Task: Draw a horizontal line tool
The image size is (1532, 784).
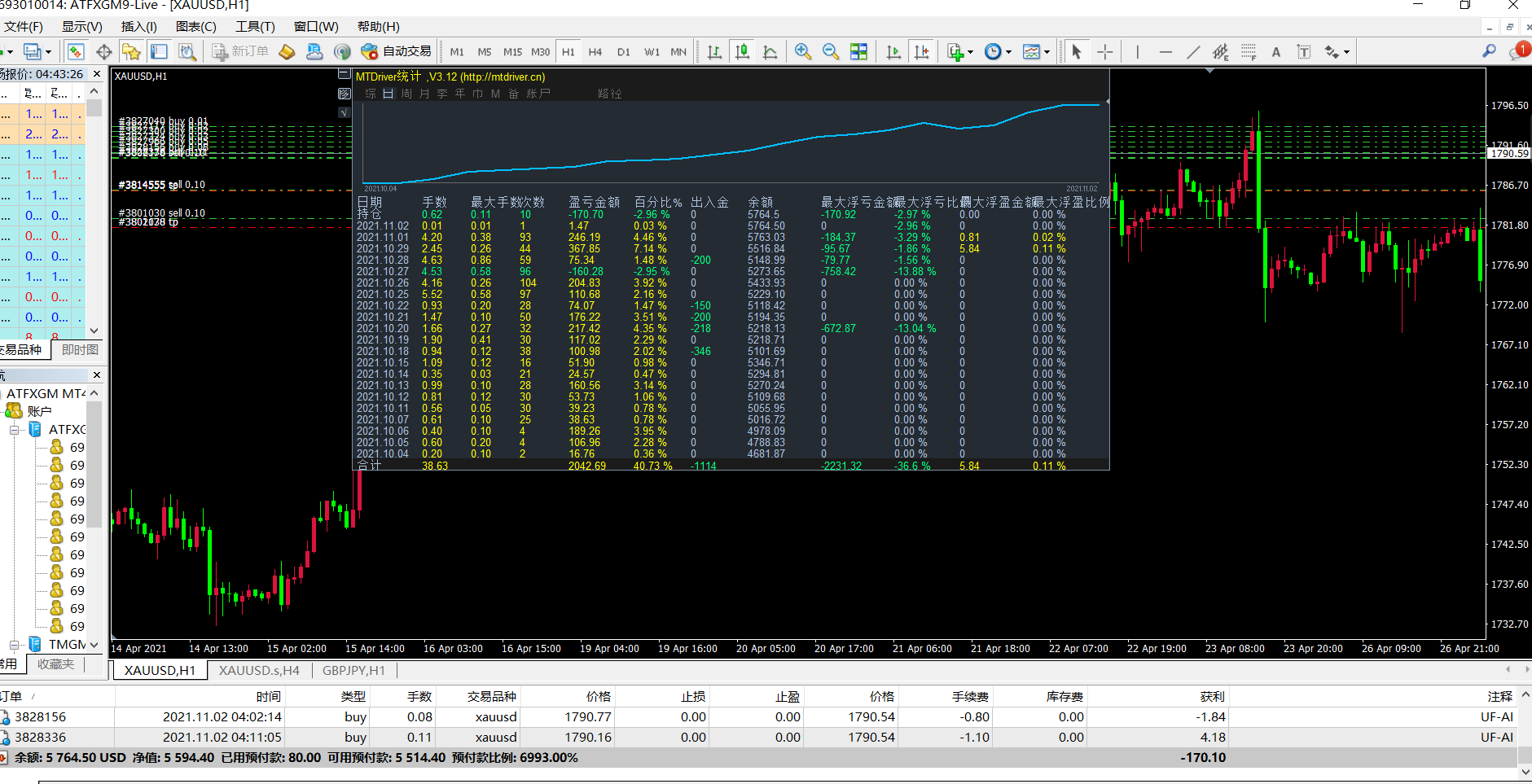Action: point(1165,52)
